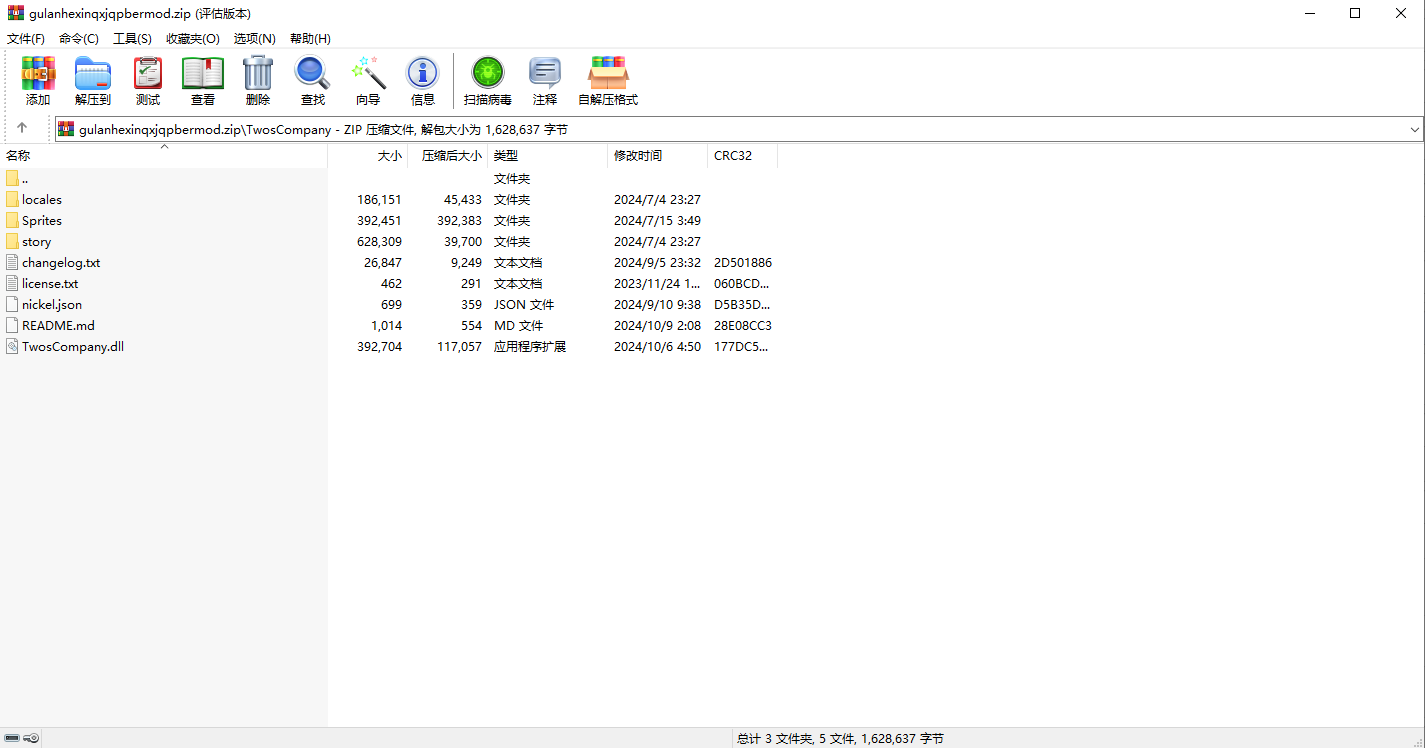Click status bar total summary text

click(840, 738)
